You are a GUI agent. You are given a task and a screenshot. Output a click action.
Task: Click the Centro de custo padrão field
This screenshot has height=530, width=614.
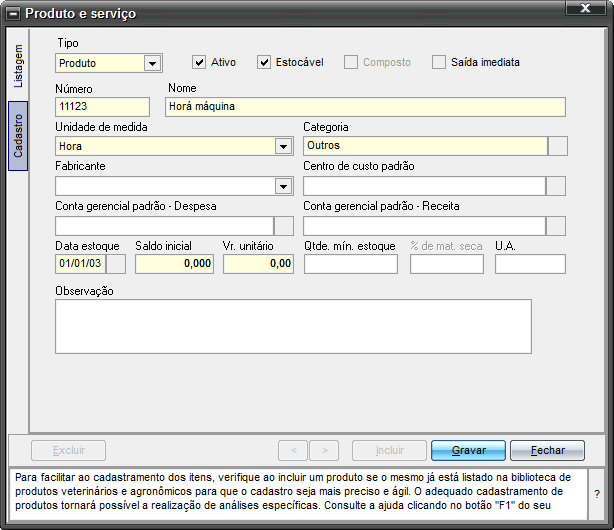coord(424,186)
